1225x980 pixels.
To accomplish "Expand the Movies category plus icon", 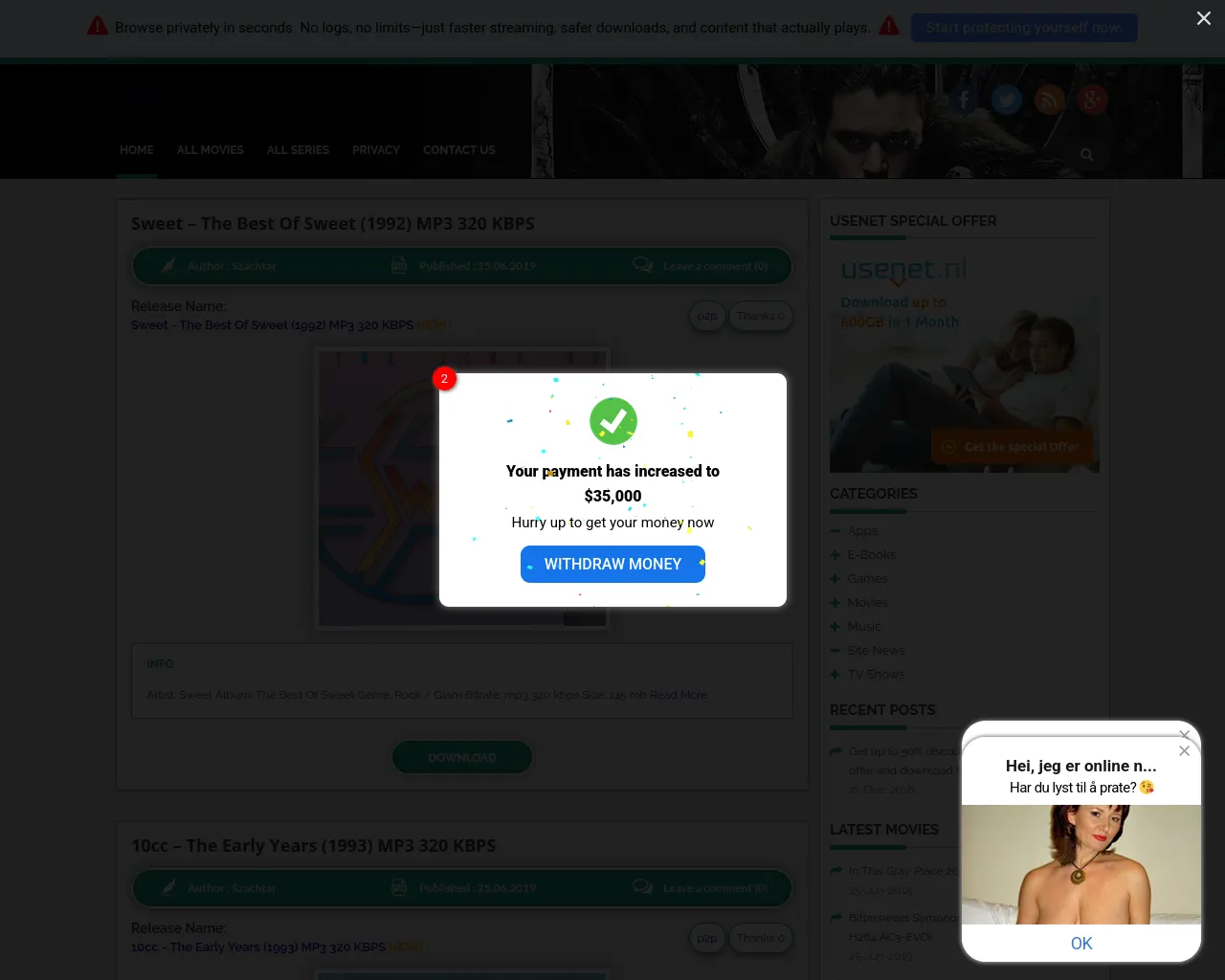I will click(835, 603).
